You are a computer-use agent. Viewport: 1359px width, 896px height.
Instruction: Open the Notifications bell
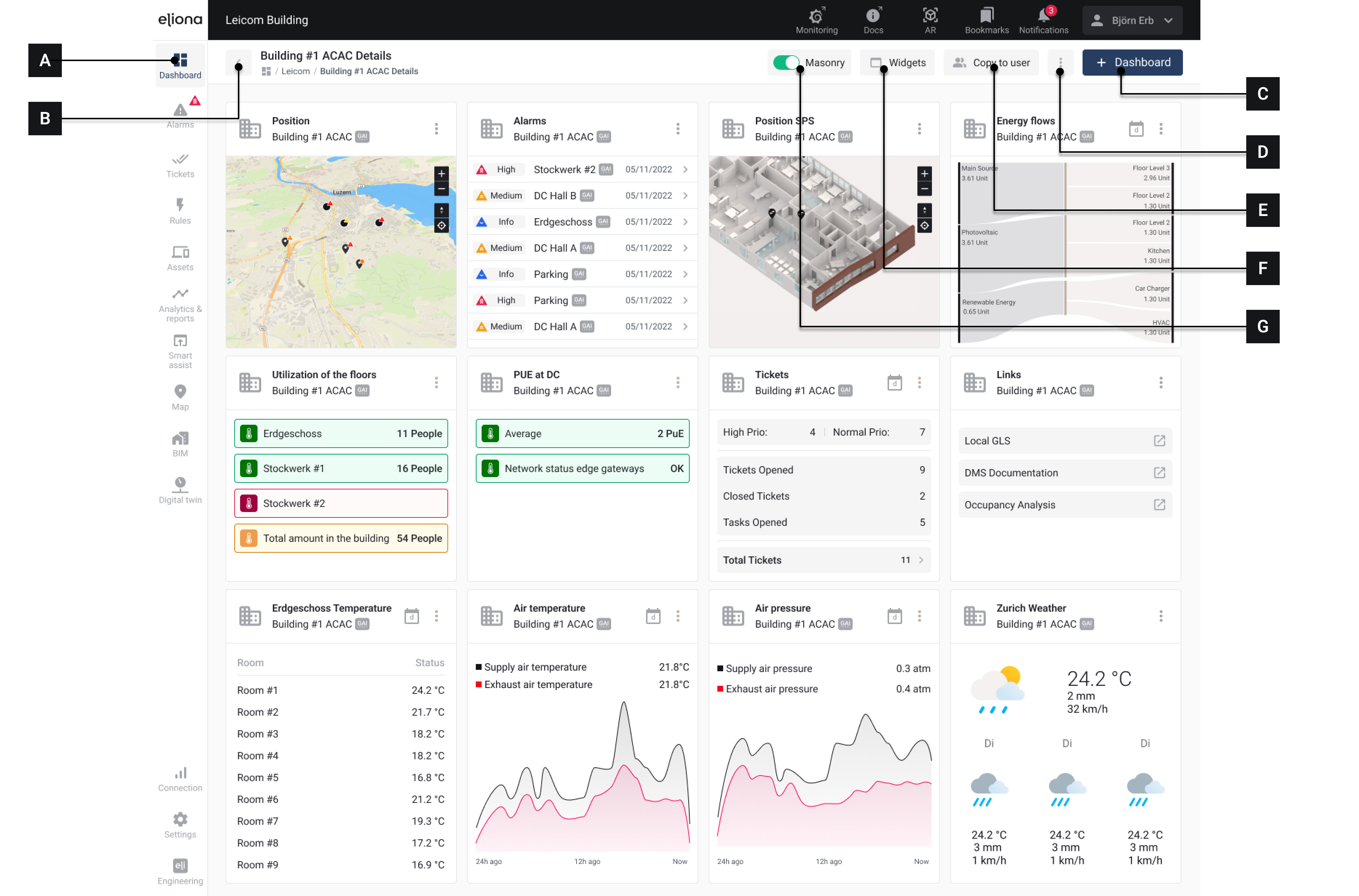[1043, 20]
